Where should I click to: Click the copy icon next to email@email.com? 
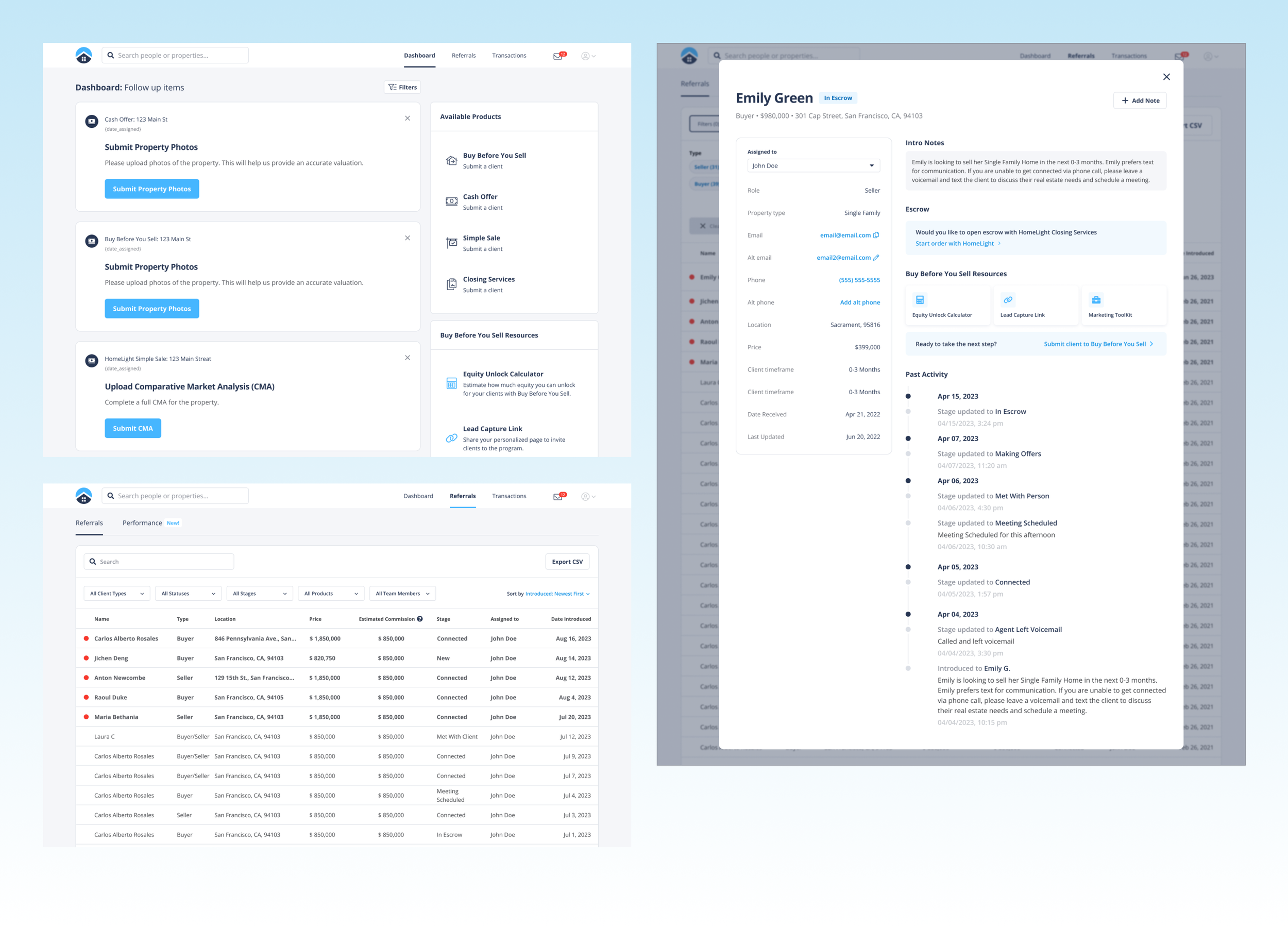[x=876, y=235]
